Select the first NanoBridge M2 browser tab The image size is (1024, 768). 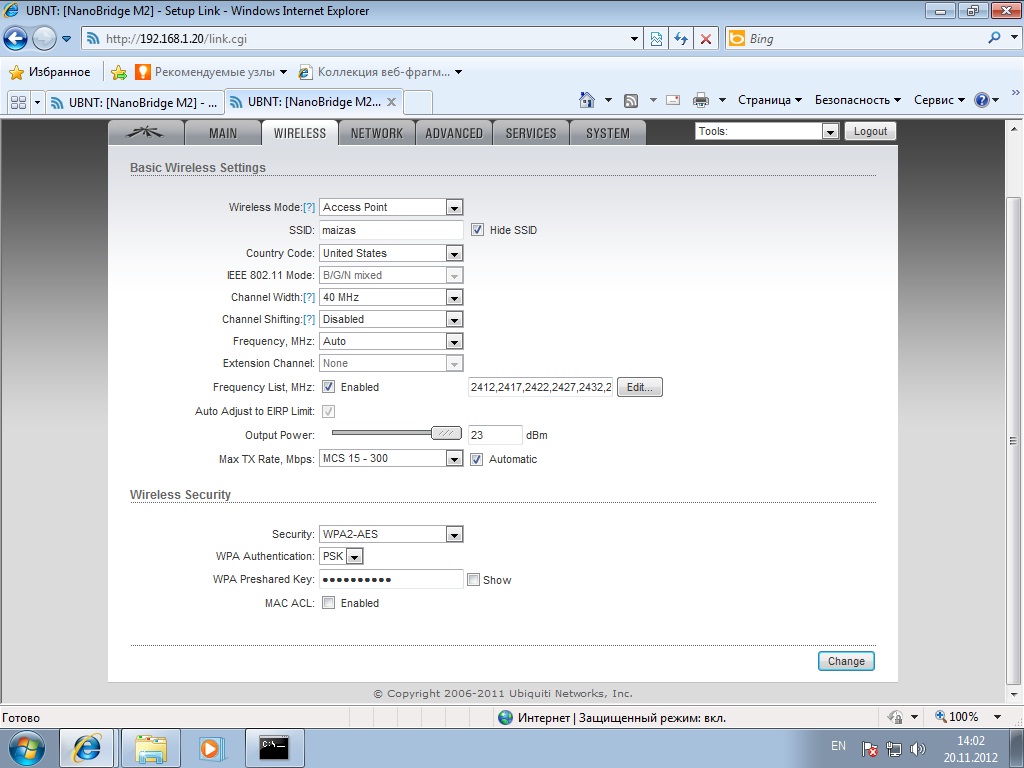[x=135, y=103]
